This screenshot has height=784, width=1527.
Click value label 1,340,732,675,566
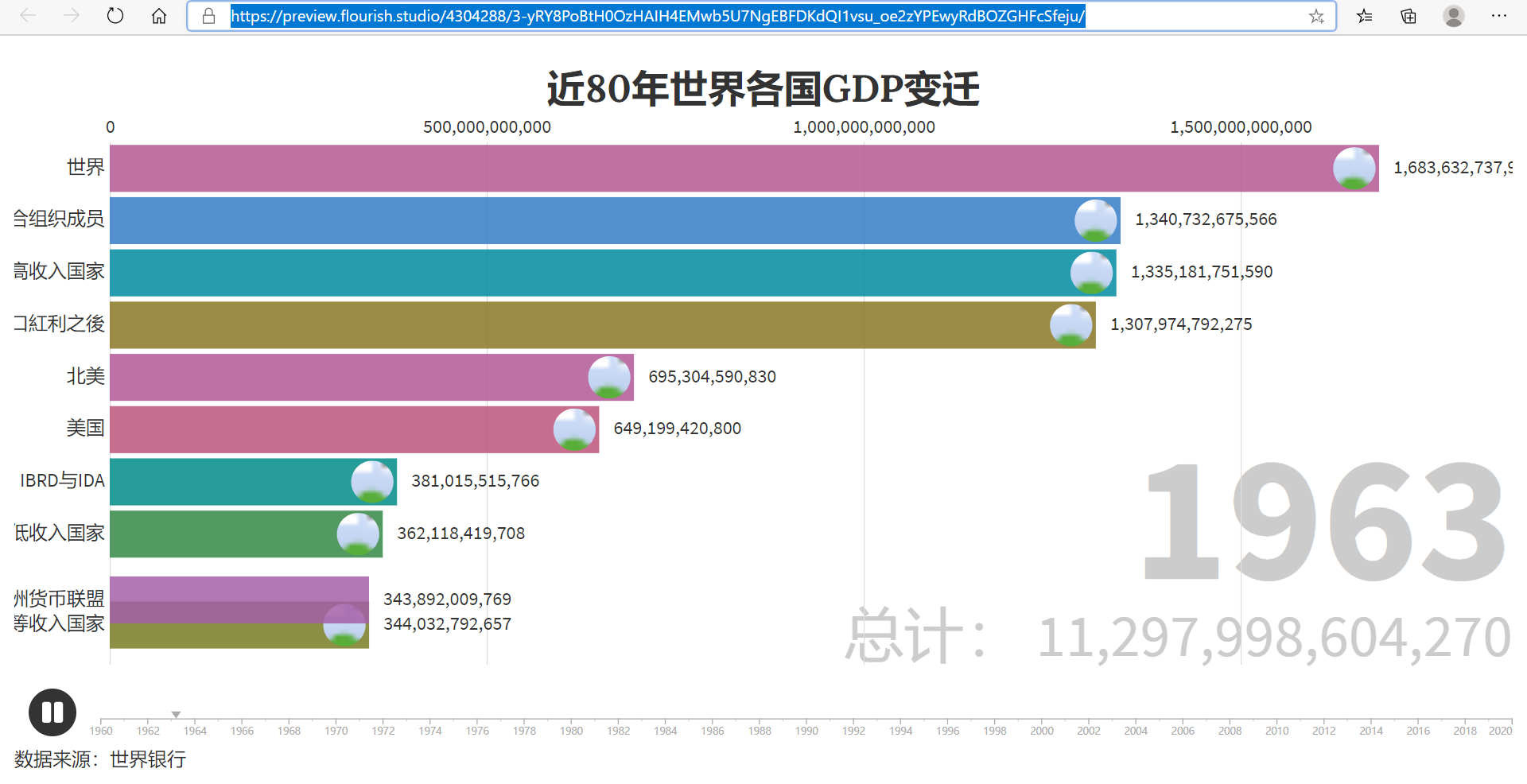pyautogui.click(x=1206, y=219)
